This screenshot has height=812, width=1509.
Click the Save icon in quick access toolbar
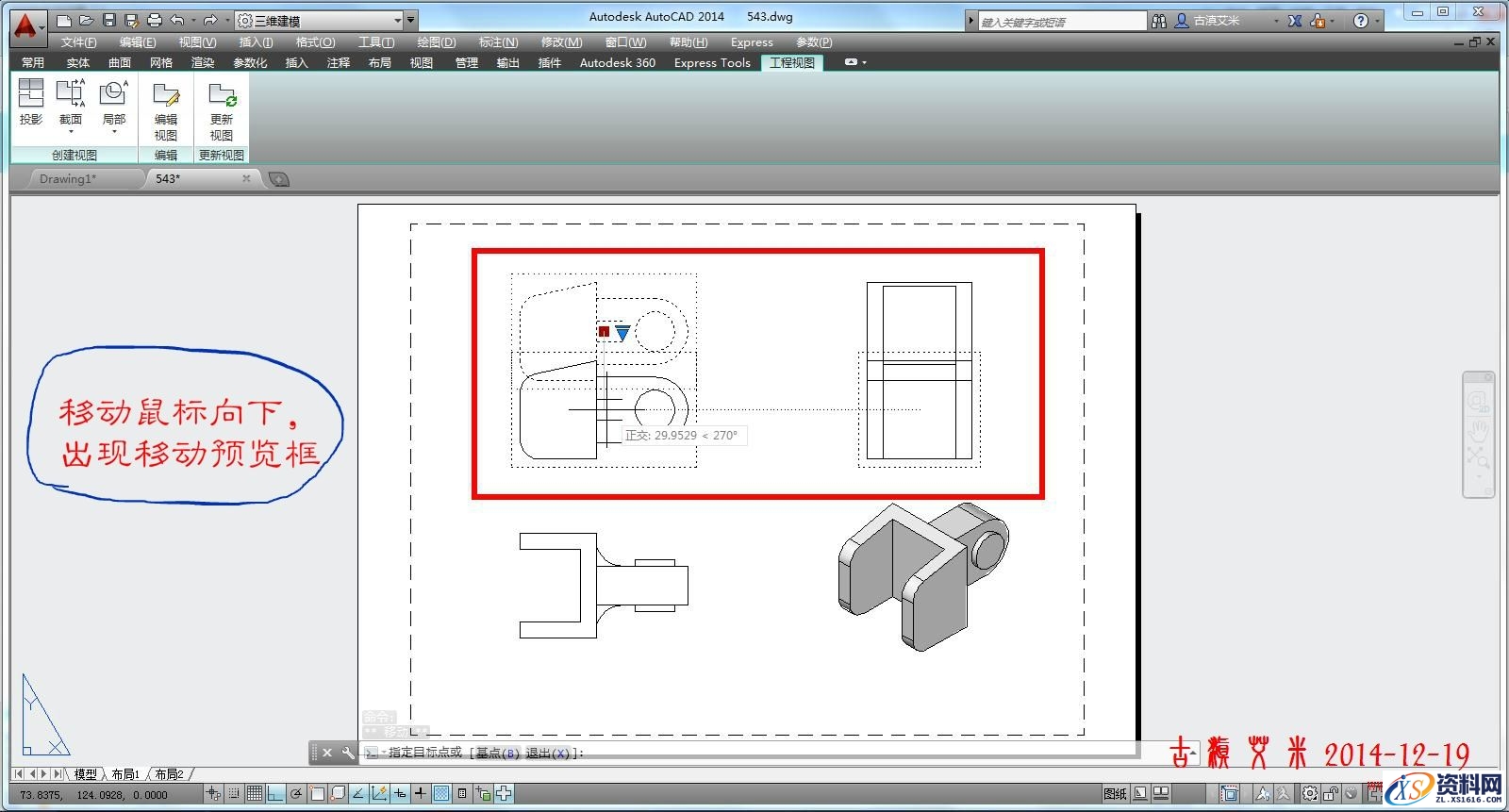point(109,20)
